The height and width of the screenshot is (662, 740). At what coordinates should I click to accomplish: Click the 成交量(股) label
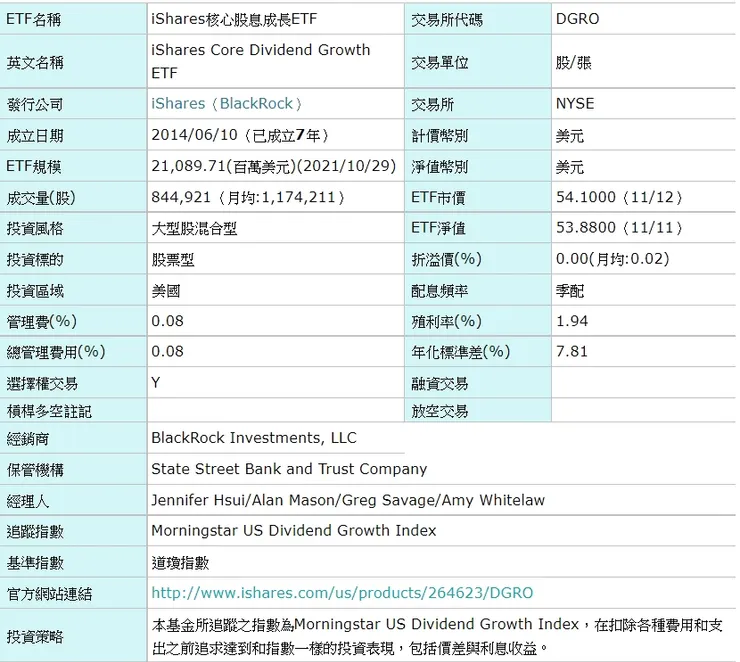(x=41, y=198)
